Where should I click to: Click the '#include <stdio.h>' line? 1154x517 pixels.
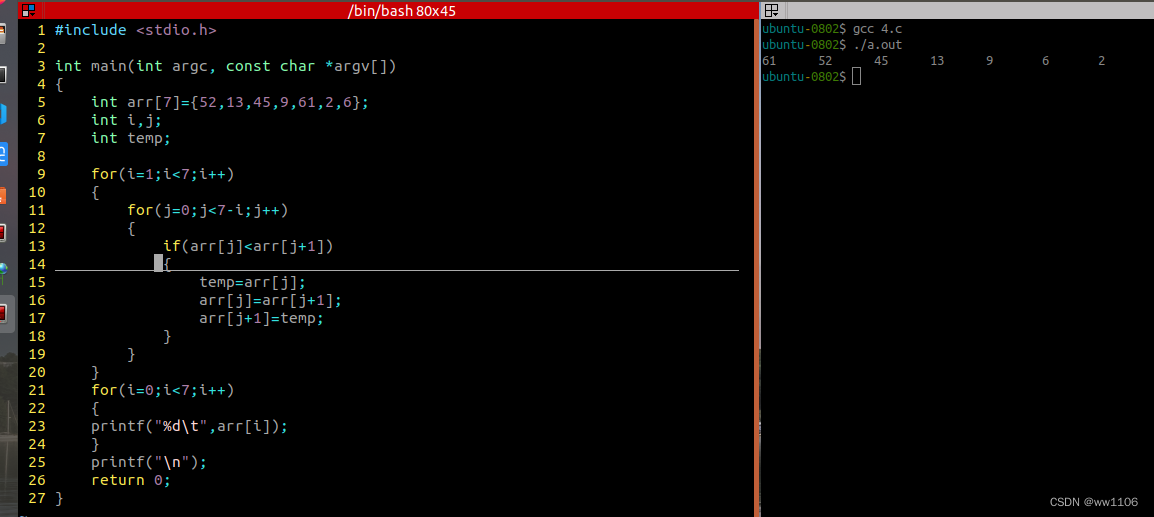coord(135,30)
